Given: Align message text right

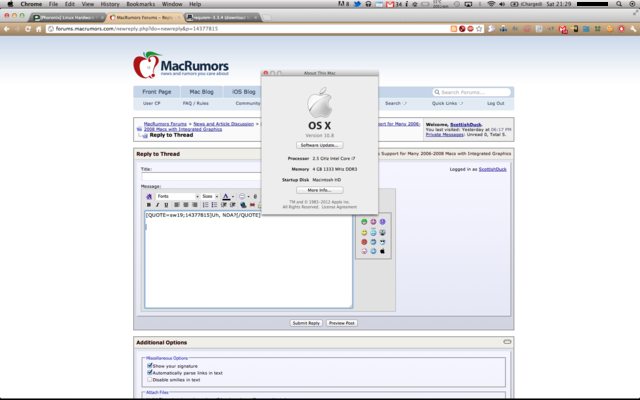Looking at the screenshot, I should click(195, 205).
